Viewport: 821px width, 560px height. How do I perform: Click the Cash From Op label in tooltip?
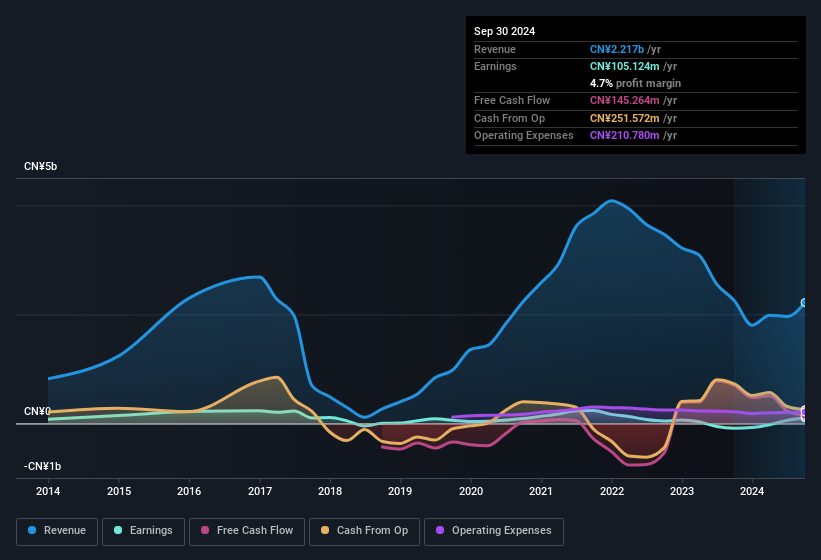point(509,118)
